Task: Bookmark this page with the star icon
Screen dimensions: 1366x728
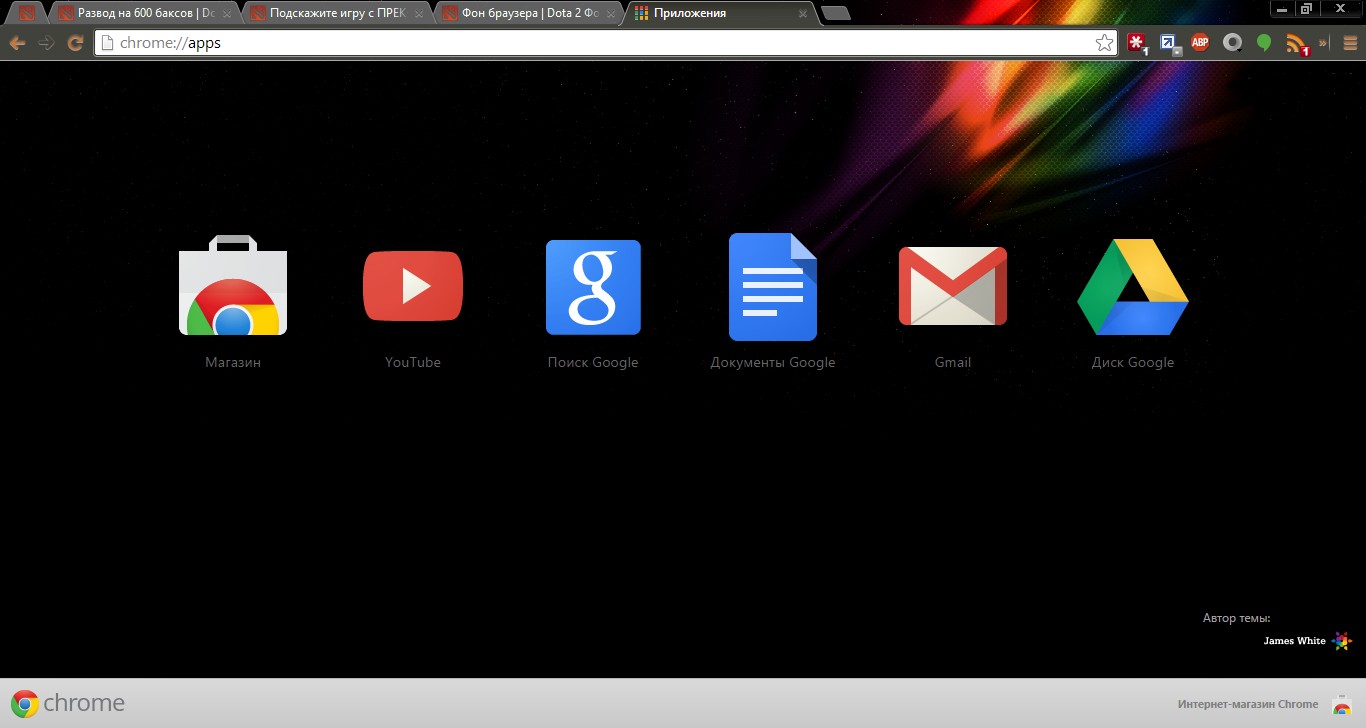Action: 1104,43
